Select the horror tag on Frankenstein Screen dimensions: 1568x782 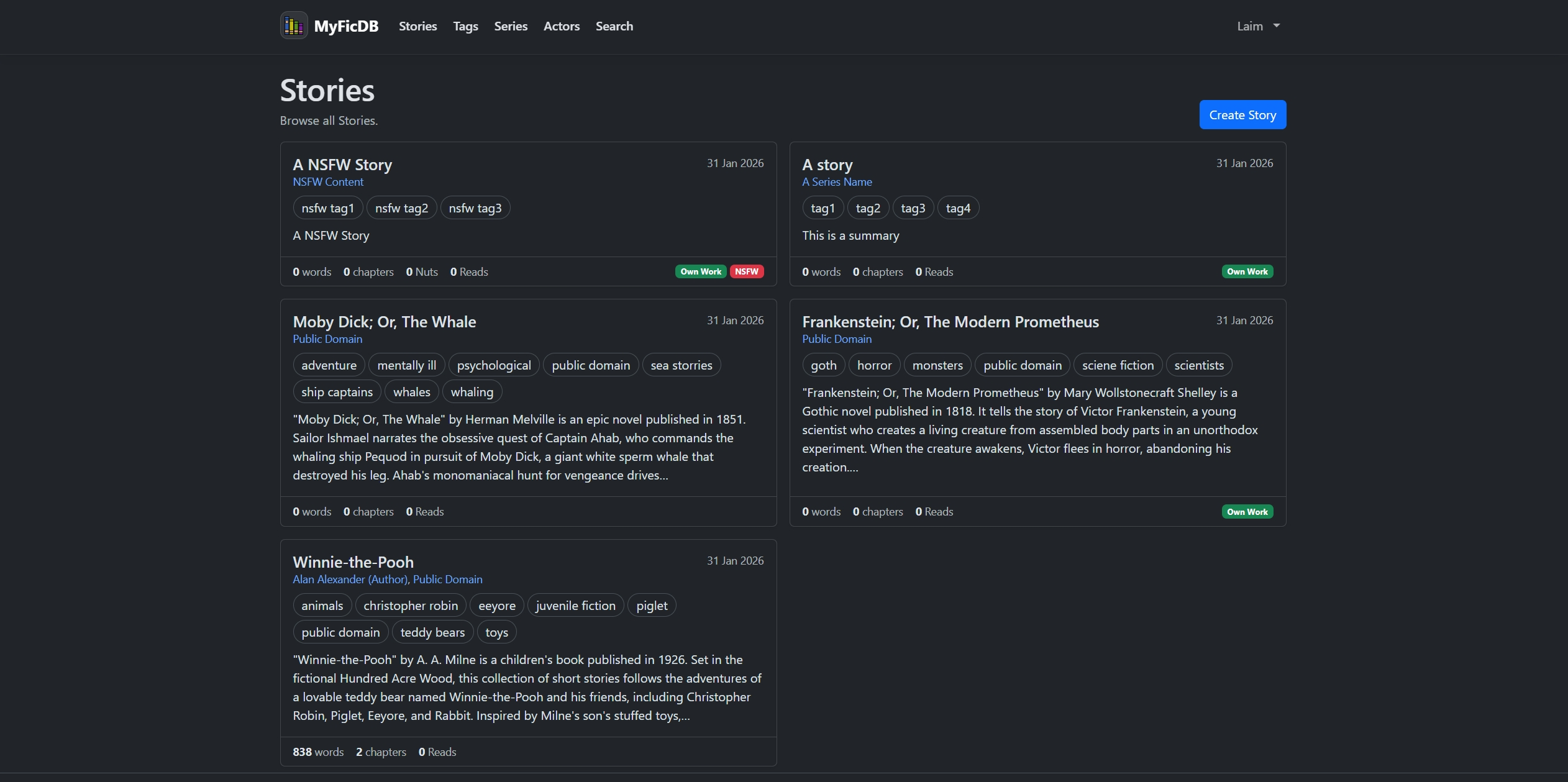point(874,365)
